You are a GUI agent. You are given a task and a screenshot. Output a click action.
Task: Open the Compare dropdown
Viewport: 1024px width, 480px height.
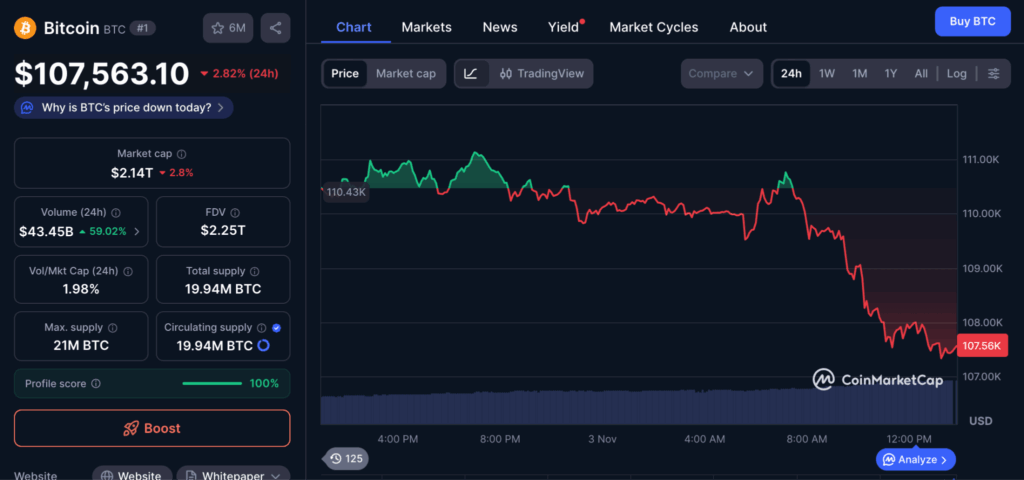pos(721,73)
